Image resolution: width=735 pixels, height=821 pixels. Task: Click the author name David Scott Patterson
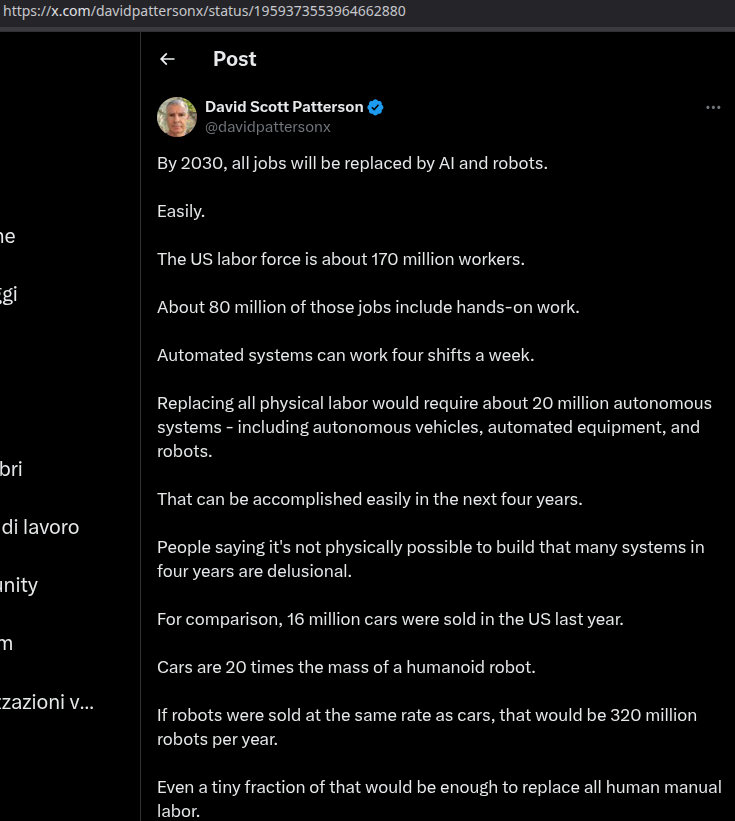click(285, 107)
